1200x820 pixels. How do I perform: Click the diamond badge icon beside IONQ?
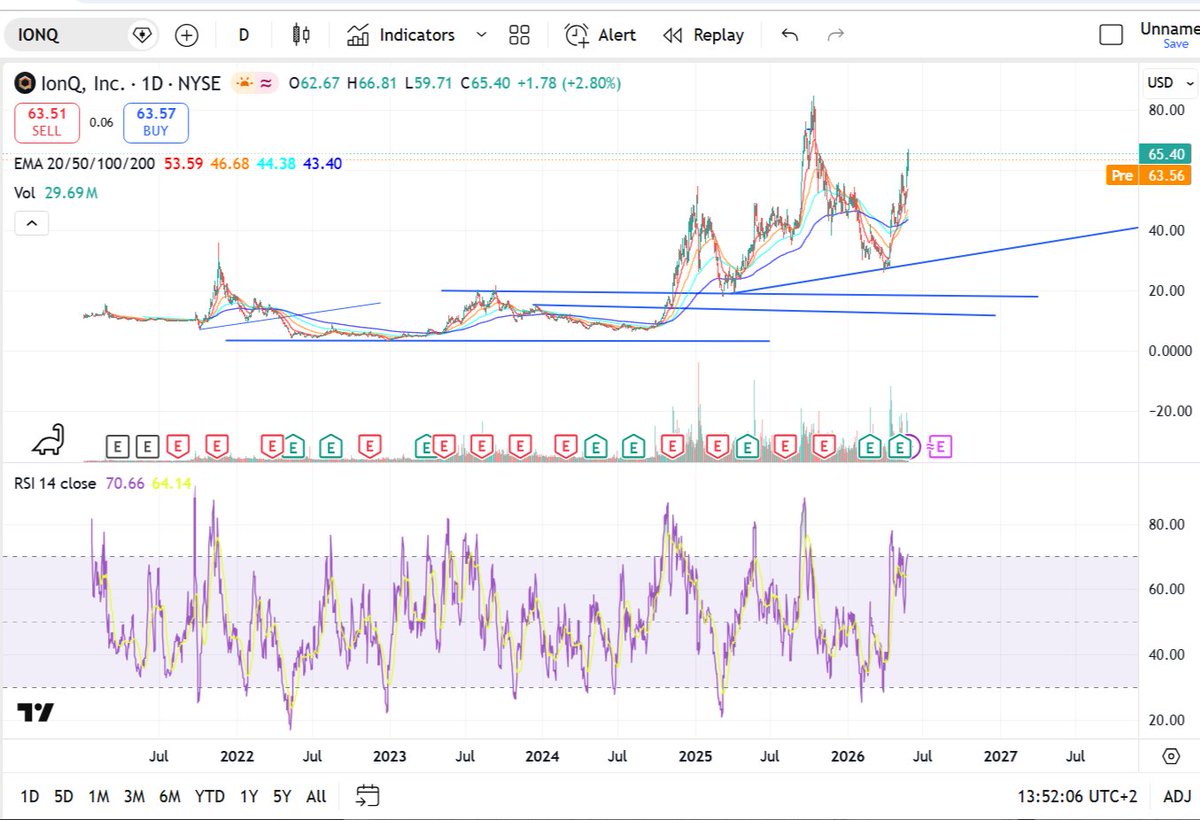142,35
